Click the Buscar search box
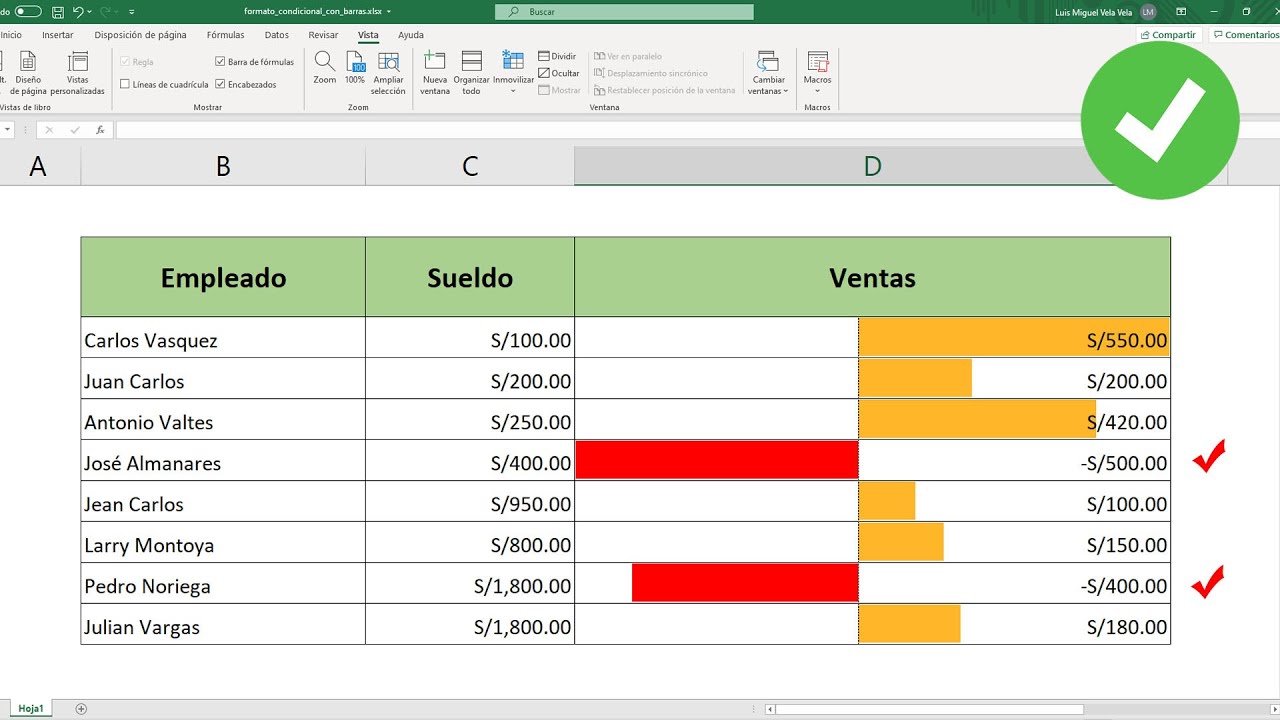Screen dimensions: 1280x720 pos(625,12)
